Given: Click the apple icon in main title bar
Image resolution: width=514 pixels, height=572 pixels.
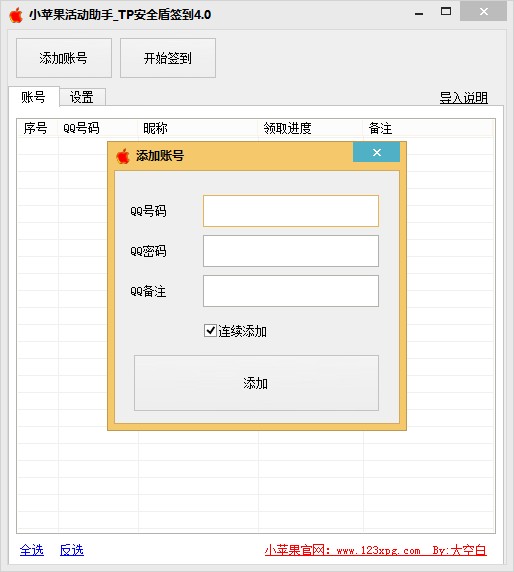Looking at the screenshot, I should [16, 15].
